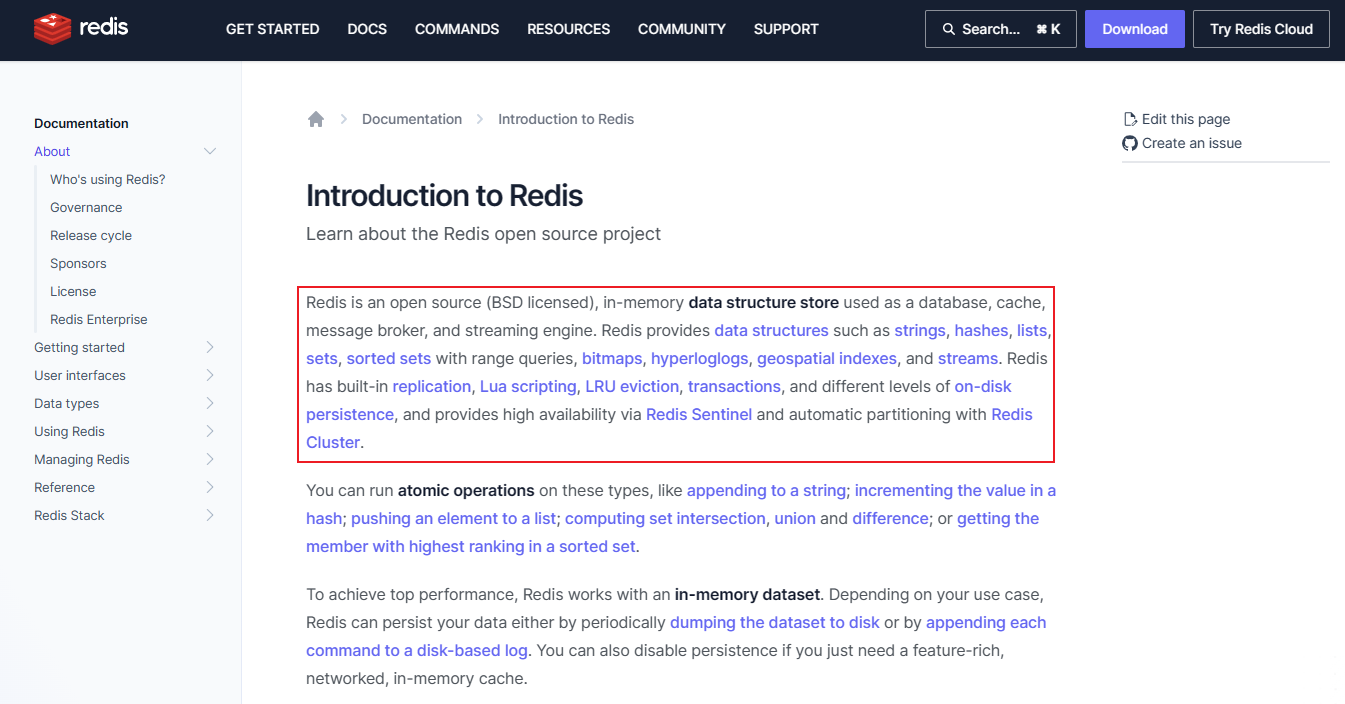Follow the bitmaps link
The image size is (1345, 704).
pos(612,358)
